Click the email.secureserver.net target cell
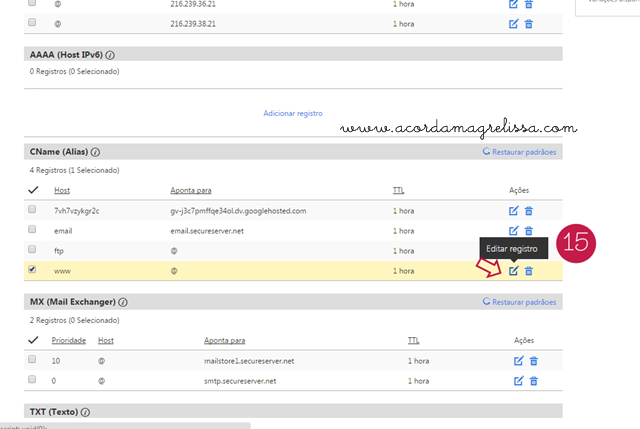 (x=207, y=231)
